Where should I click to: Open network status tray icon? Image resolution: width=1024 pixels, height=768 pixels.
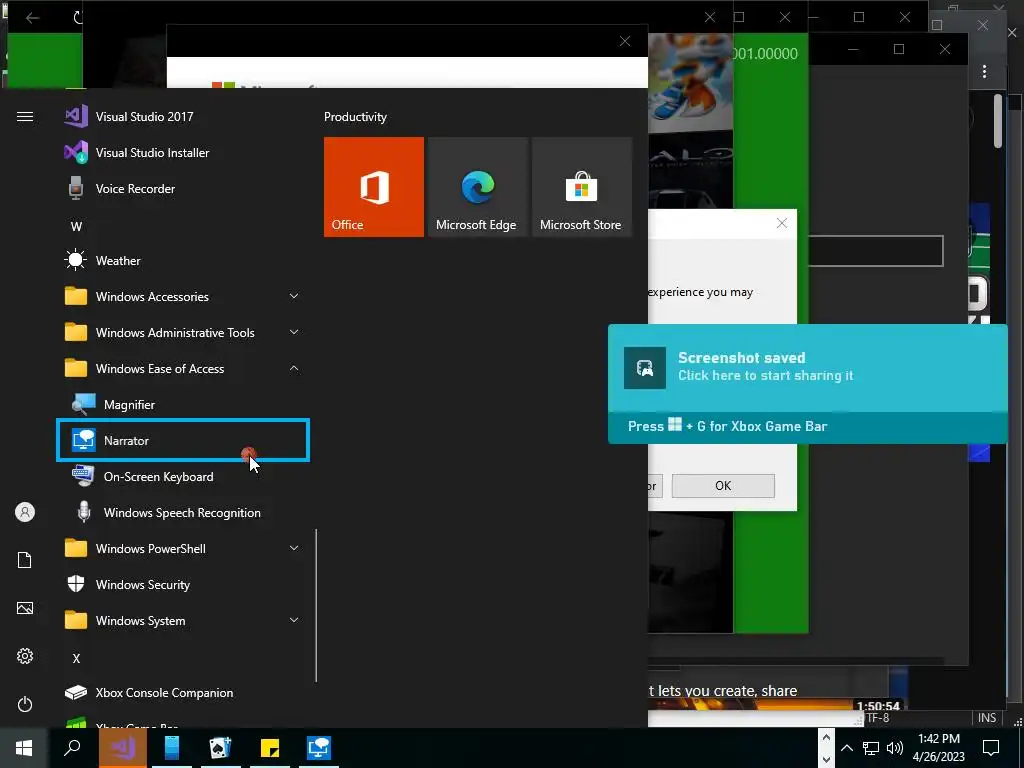pyautogui.click(x=871, y=748)
